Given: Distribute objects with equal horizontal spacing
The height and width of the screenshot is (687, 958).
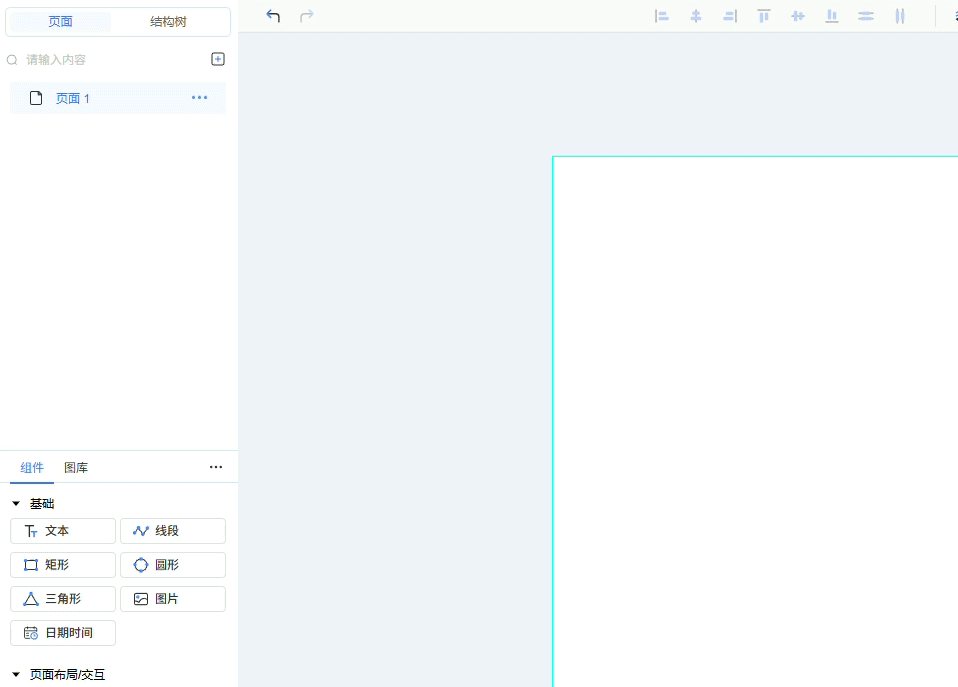Looking at the screenshot, I should tap(900, 16).
